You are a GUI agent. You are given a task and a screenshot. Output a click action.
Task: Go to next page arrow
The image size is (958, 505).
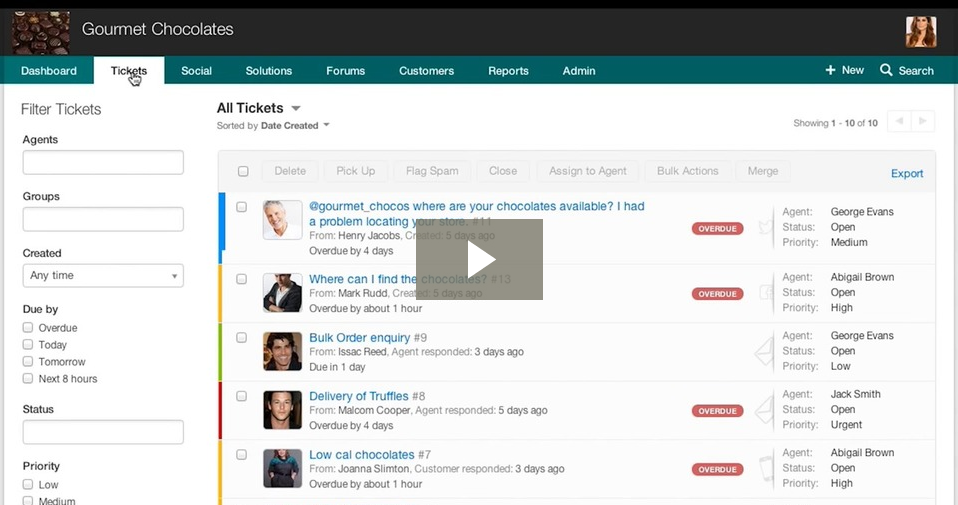[x=923, y=121]
